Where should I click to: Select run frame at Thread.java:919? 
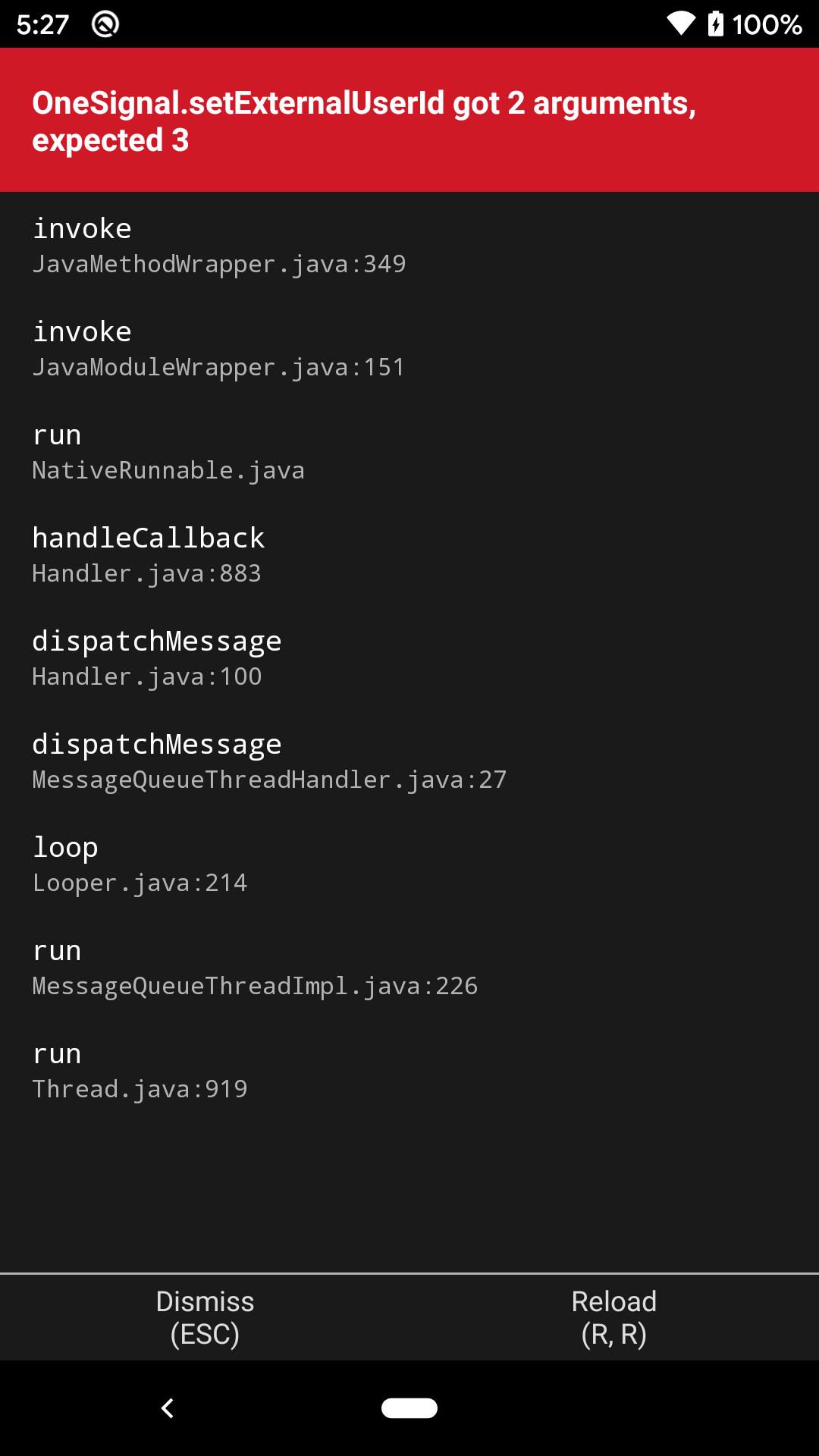pyautogui.click(x=140, y=1071)
